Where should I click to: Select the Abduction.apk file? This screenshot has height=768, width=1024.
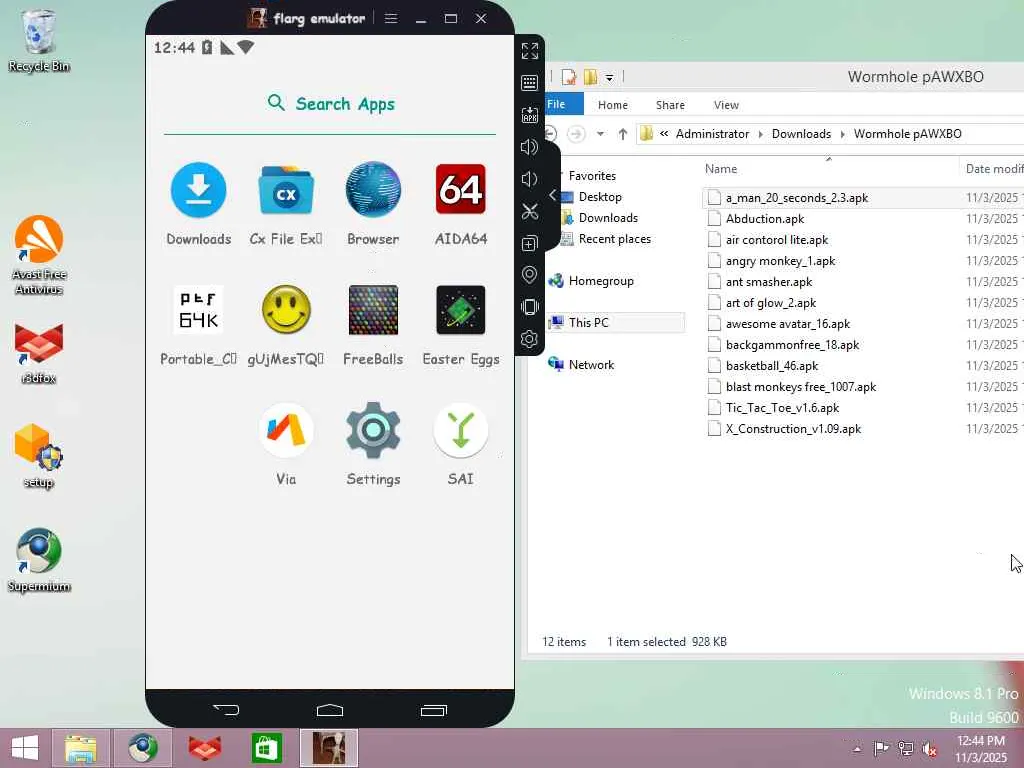(765, 219)
